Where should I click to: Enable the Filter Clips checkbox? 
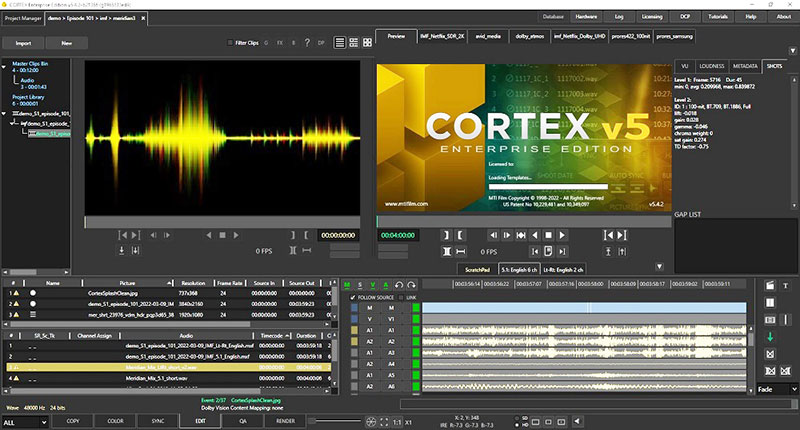pyautogui.click(x=230, y=43)
